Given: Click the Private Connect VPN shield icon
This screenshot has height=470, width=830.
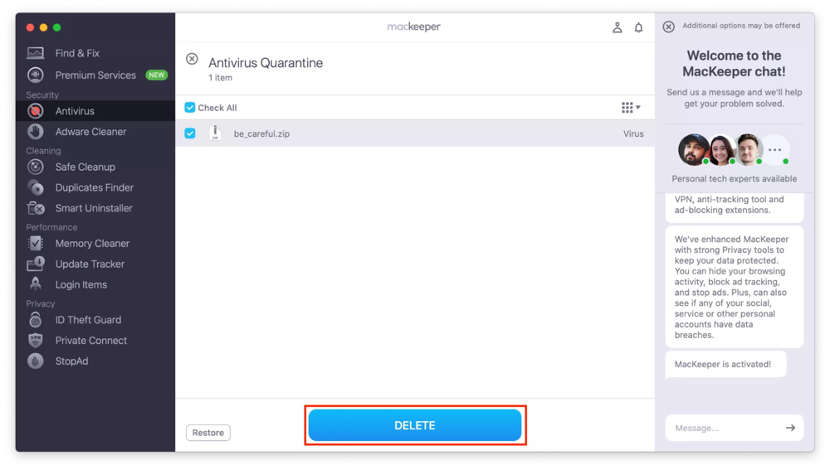Looking at the screenshot, I should (x=35, y=340).
